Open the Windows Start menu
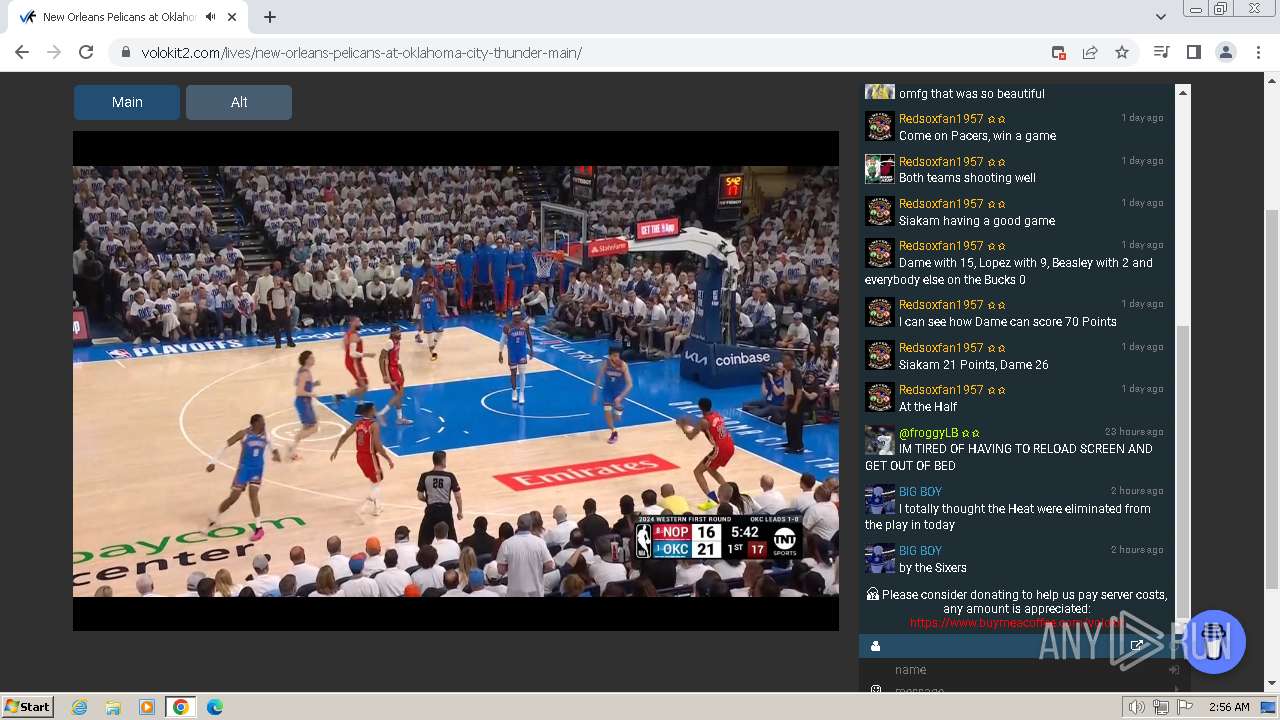The height and width of the screenshot is (720, 1280). (x=27, y=706)
